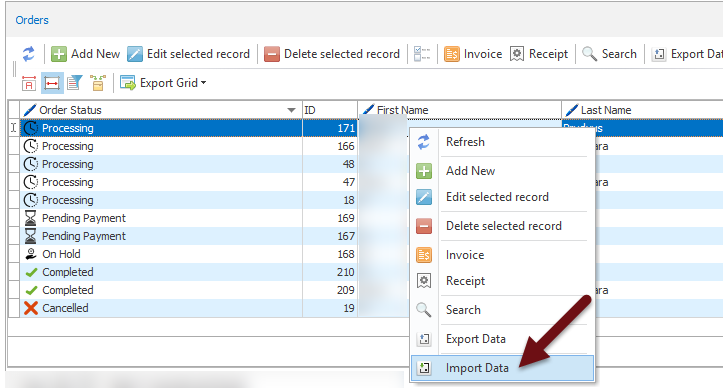Open the Export Grid dropdown

tap(163, 83)
